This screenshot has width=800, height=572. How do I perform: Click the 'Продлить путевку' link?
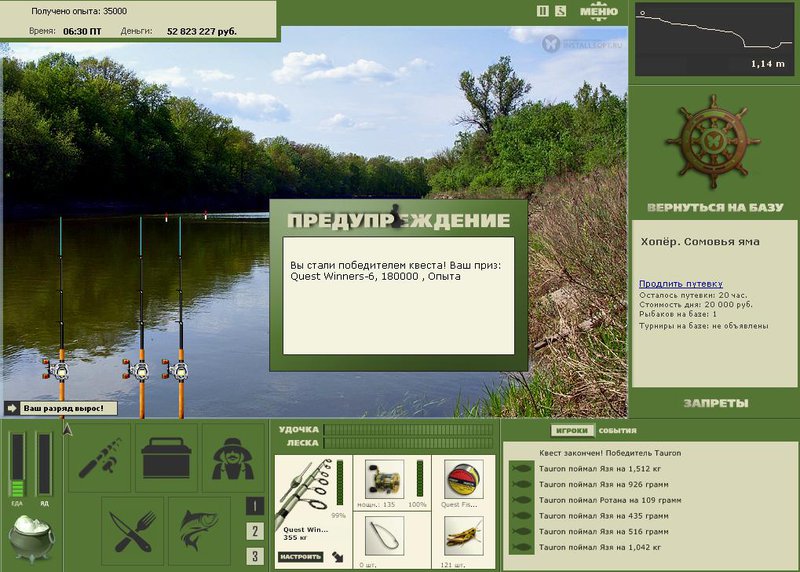[x=681, y=284]
